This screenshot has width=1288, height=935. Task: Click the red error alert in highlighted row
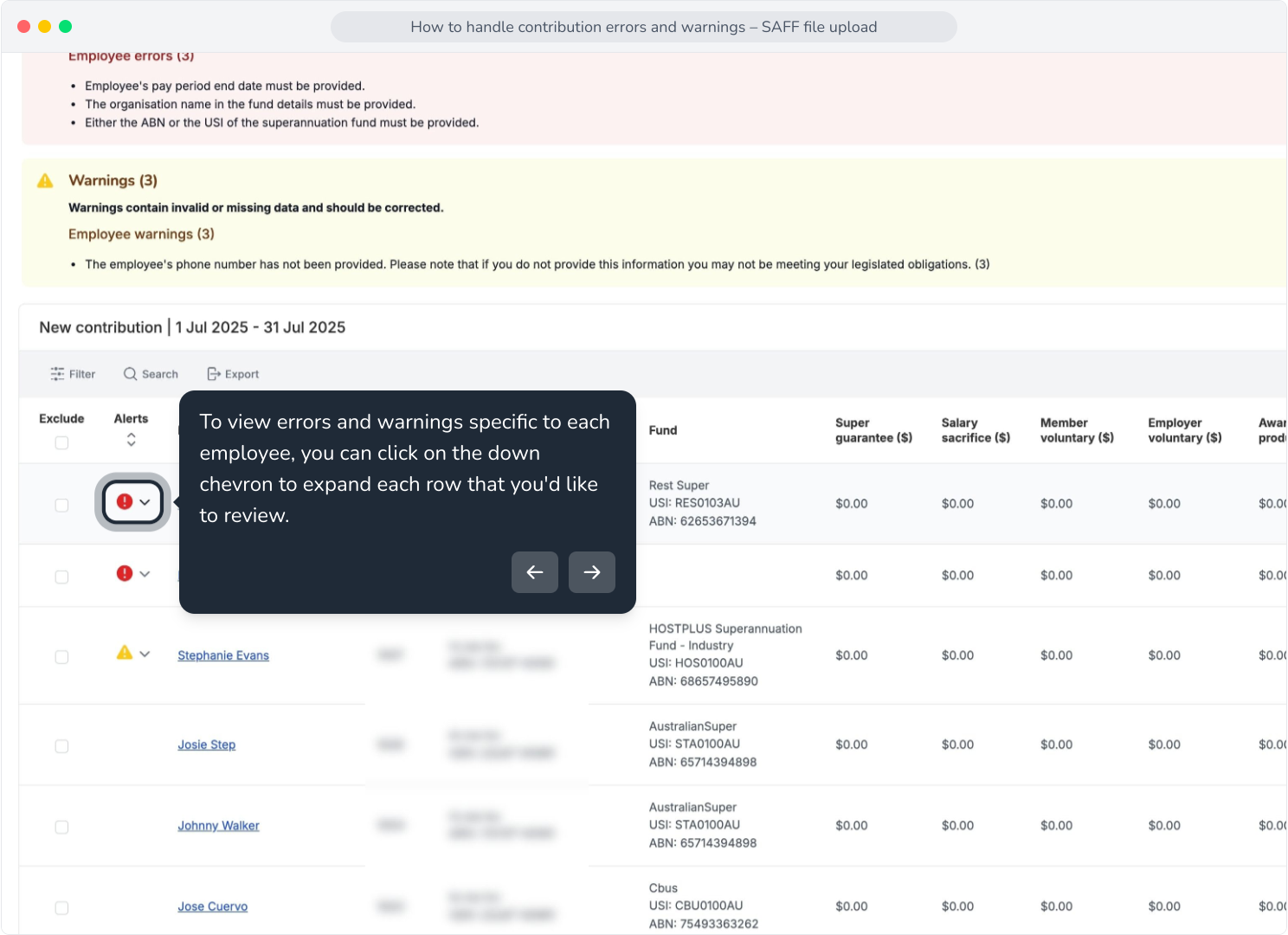pos(125,502)
